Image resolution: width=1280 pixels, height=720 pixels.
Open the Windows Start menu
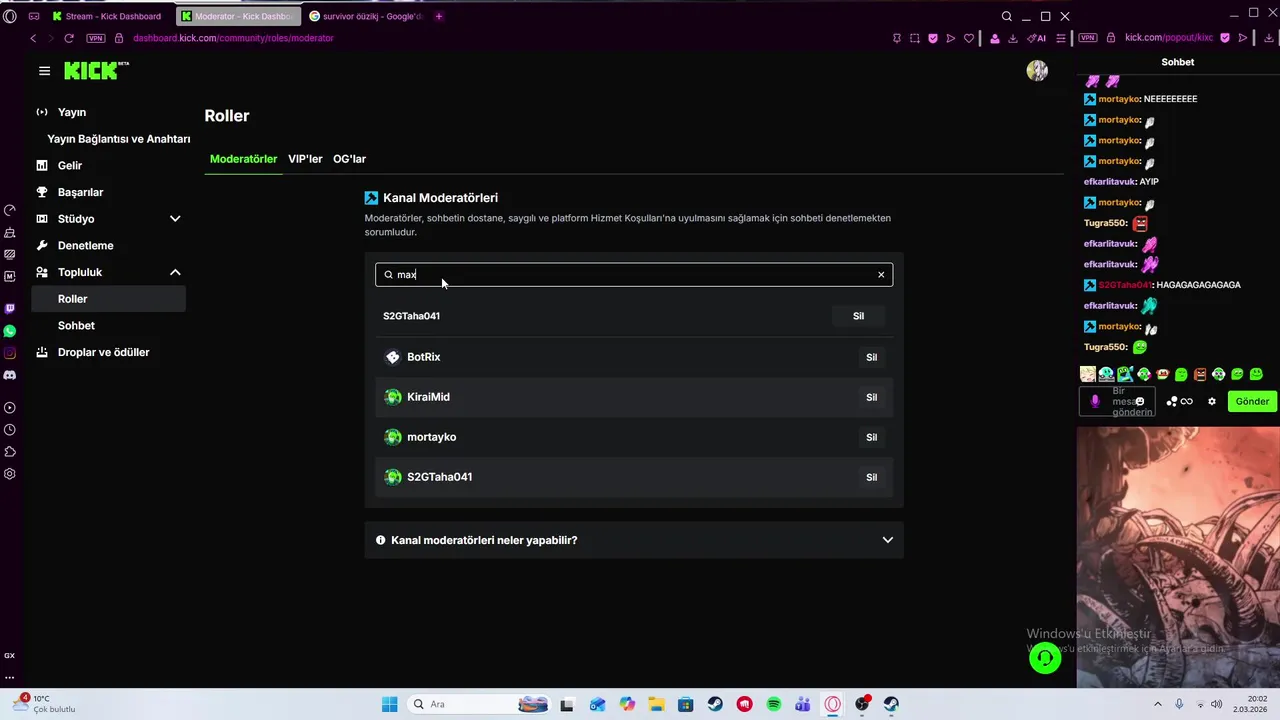(390, 704)
